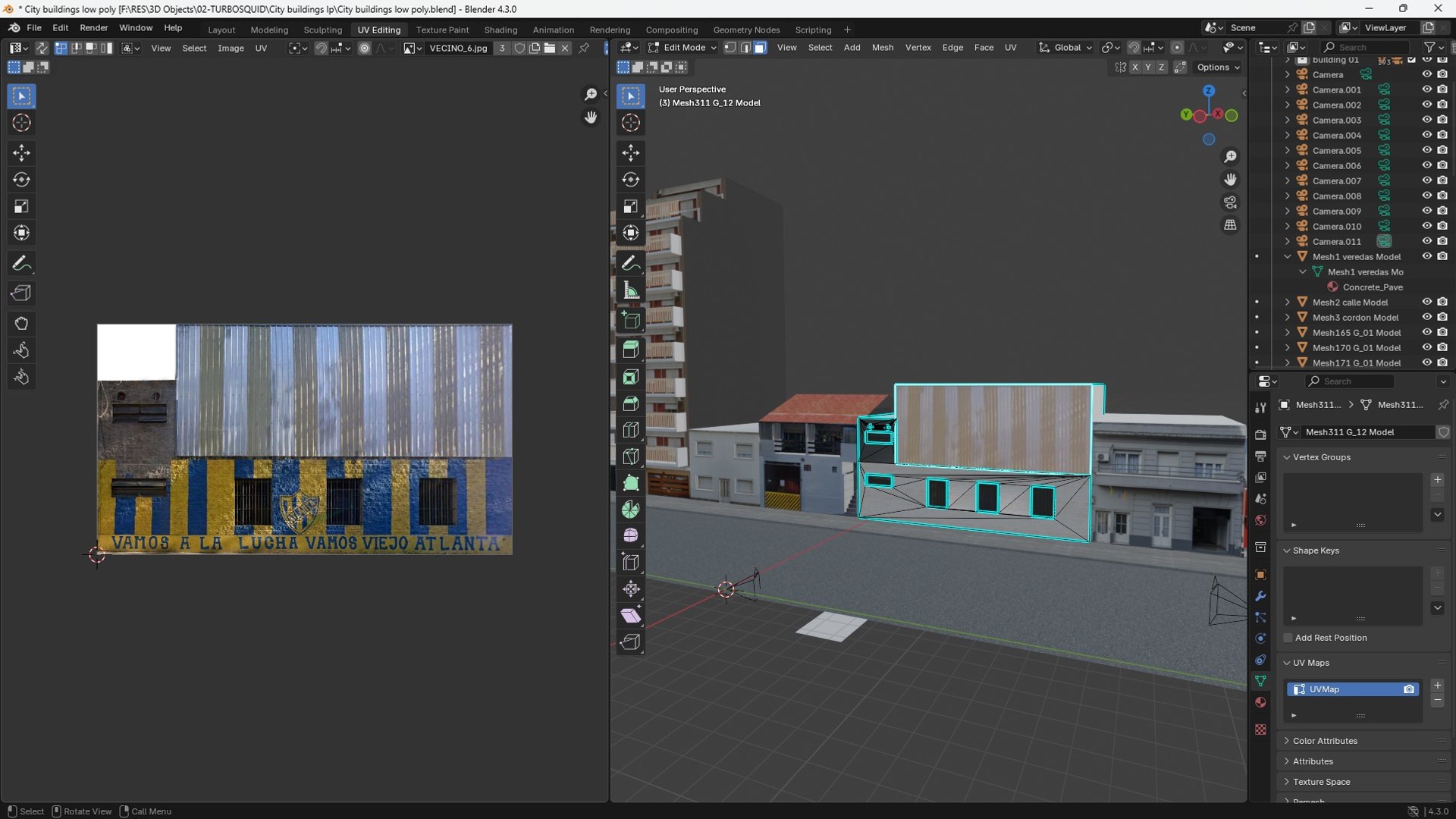Disable rendering of Mesh165 G_01 Model
Image resolution: width=1456 pixels, height=819 pixels.
coord(1442,332)
